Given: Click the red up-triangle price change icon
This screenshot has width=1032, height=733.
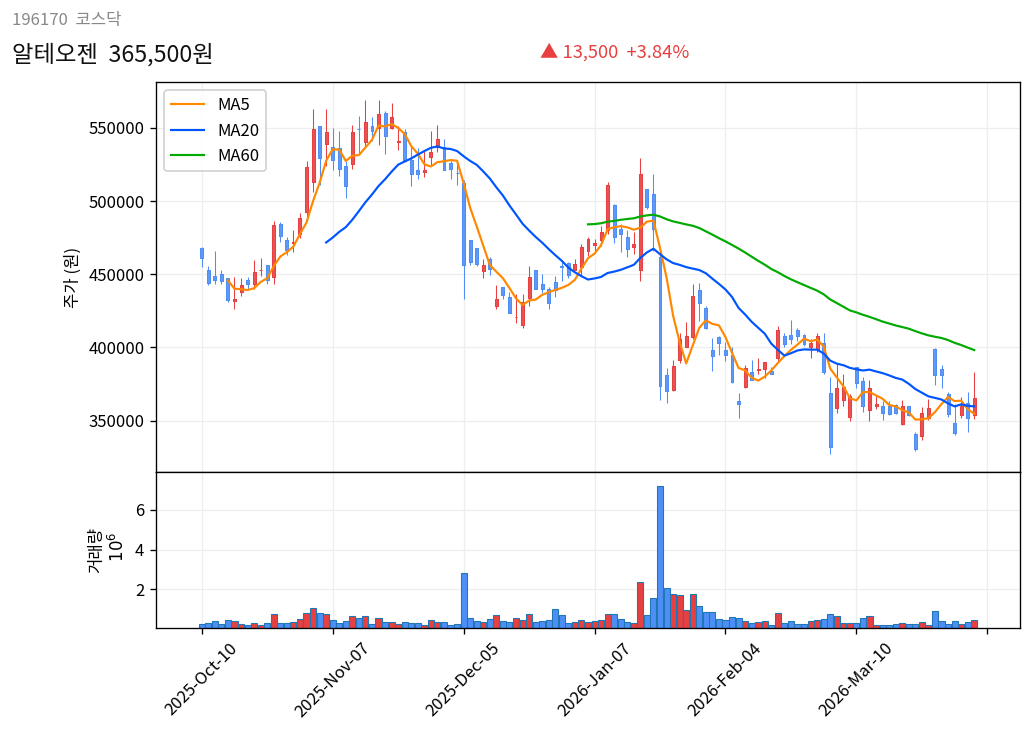Looking at the screenshot, I should pyautogui.click(x=548, y=51).
